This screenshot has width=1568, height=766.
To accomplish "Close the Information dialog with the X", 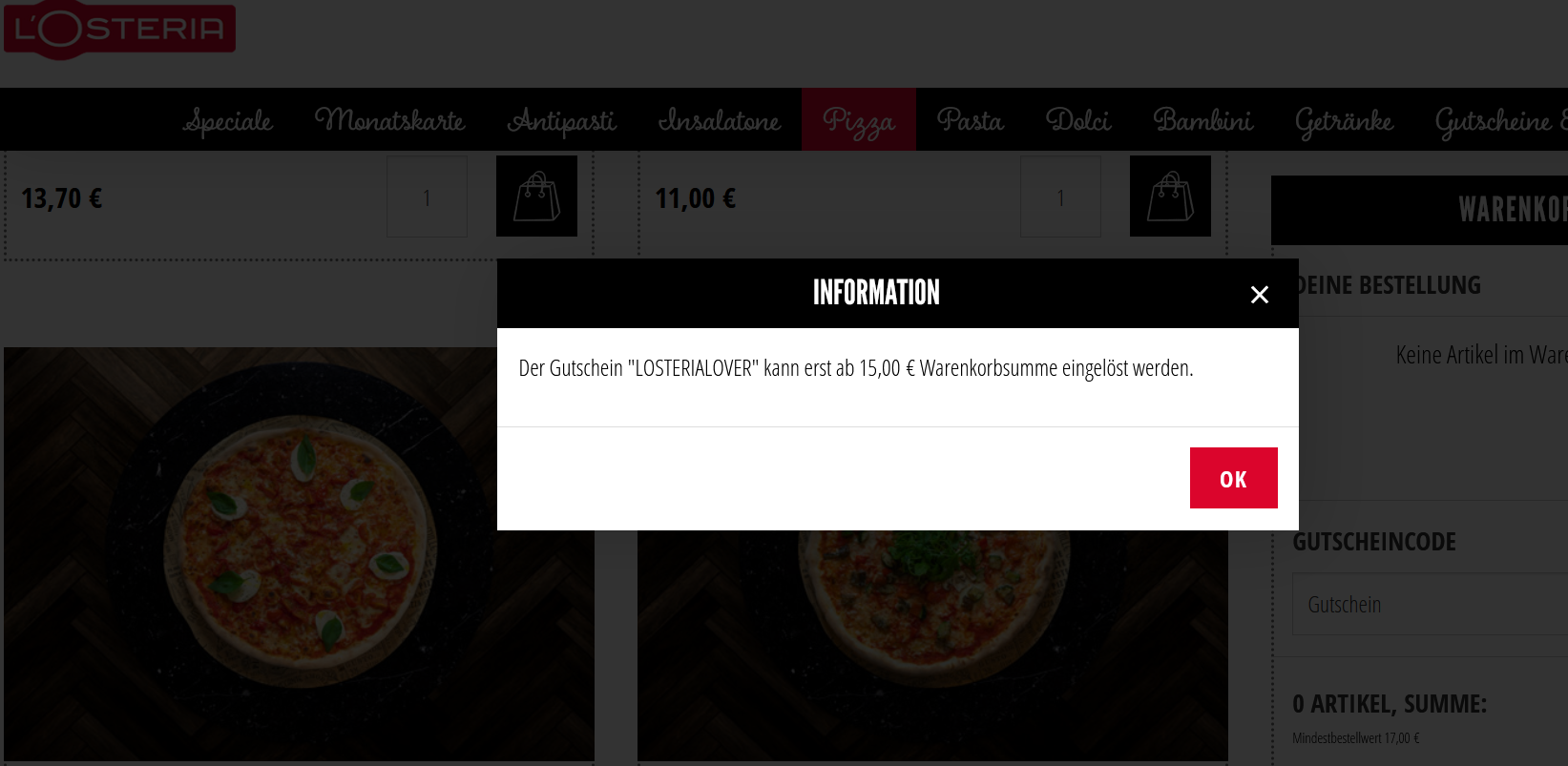I will pyautogui.click(x=1260, y=295).
